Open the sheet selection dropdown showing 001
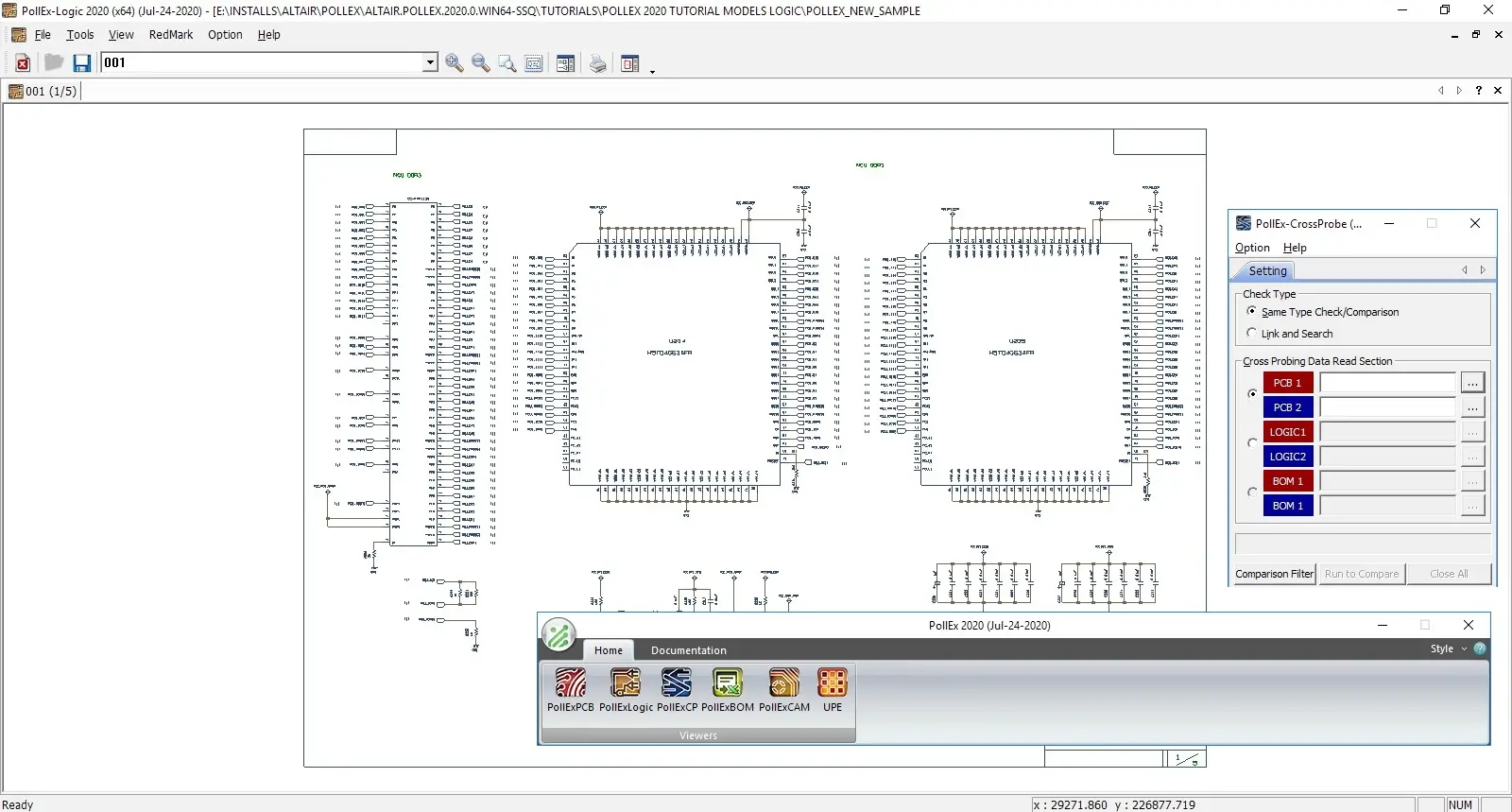The width and height of the screenshot is (1512, 812). point(430,62)
